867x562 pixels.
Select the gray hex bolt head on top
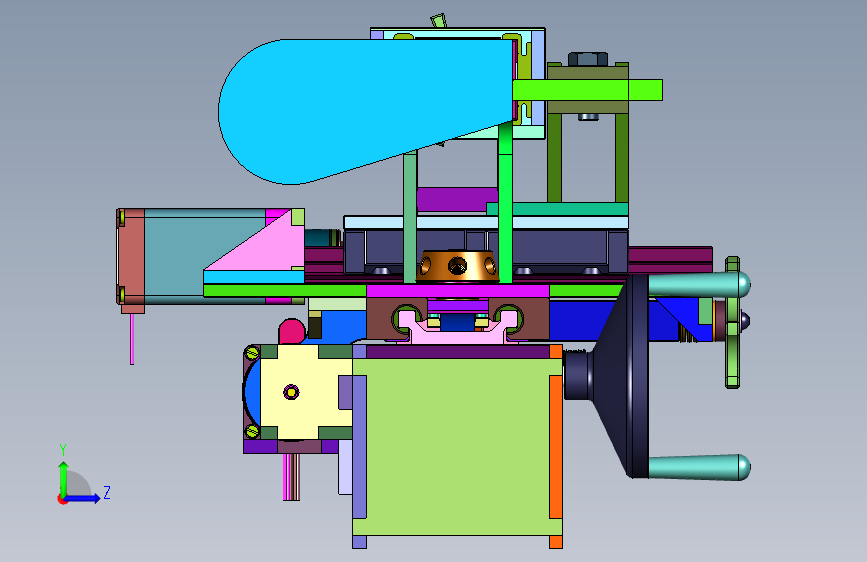point(588,59)
